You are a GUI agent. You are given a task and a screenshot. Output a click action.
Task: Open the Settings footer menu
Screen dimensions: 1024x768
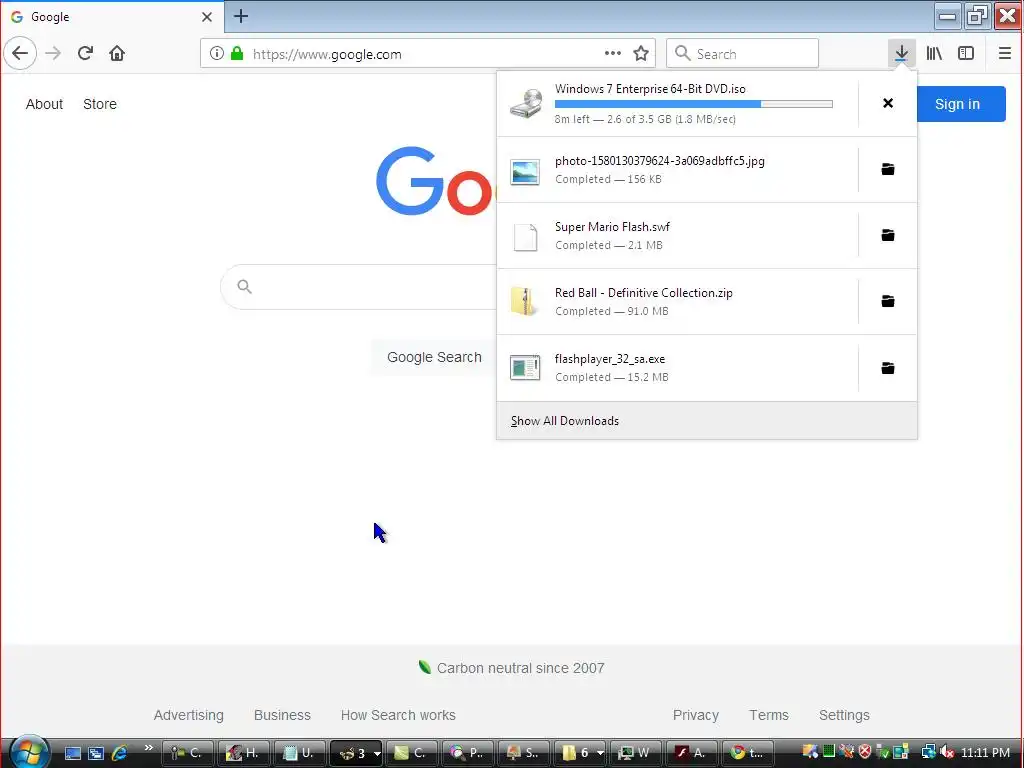[x=844, y=715]
